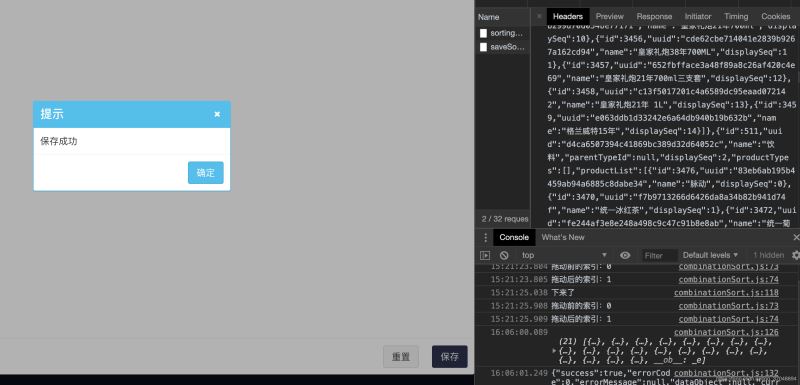
Task: Select the saveSo... request entry
Action: coord(503,47)
